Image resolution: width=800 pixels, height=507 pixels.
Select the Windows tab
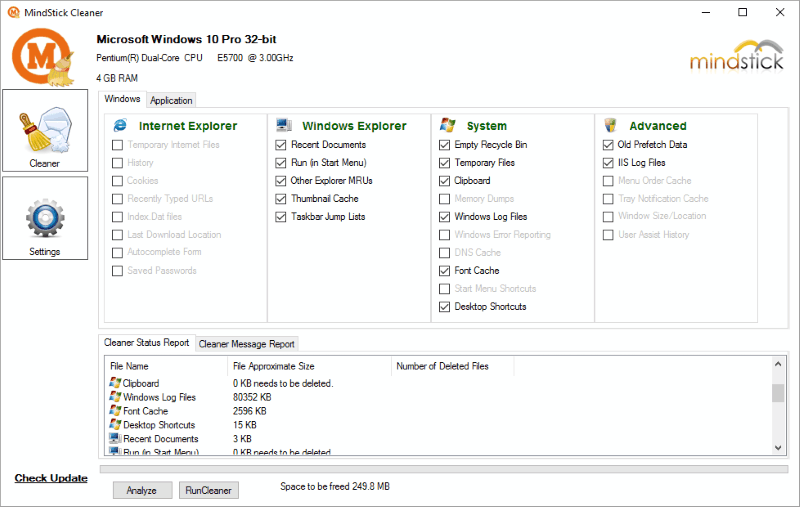tap(122, 99)
